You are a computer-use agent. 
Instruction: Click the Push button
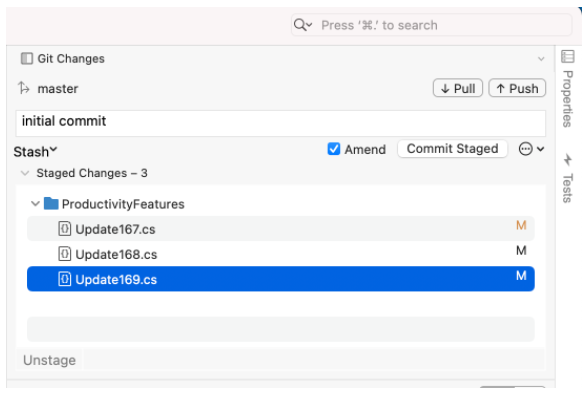pos(517,88)
